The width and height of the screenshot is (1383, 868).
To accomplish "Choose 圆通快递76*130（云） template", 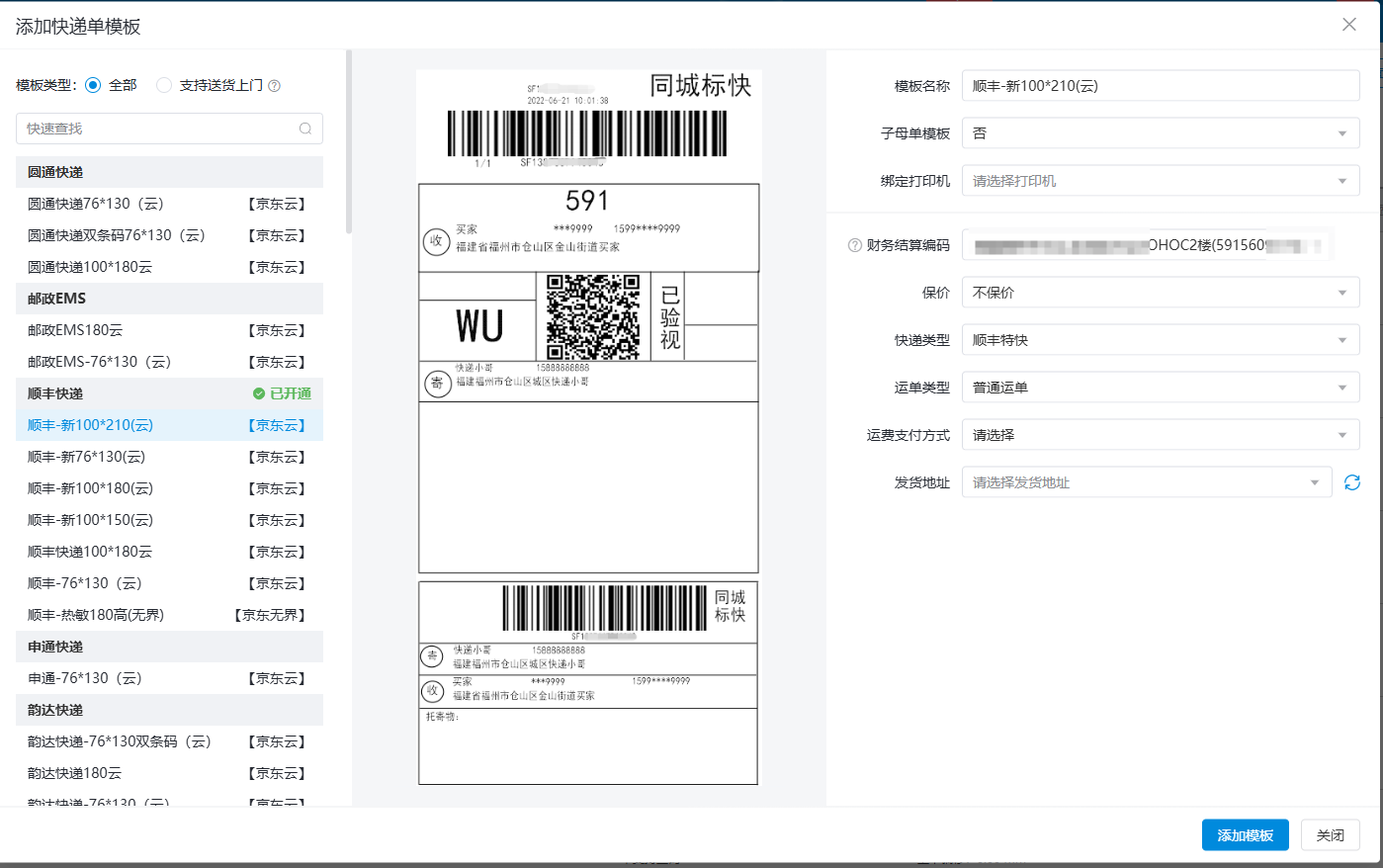I will [95, 204].
